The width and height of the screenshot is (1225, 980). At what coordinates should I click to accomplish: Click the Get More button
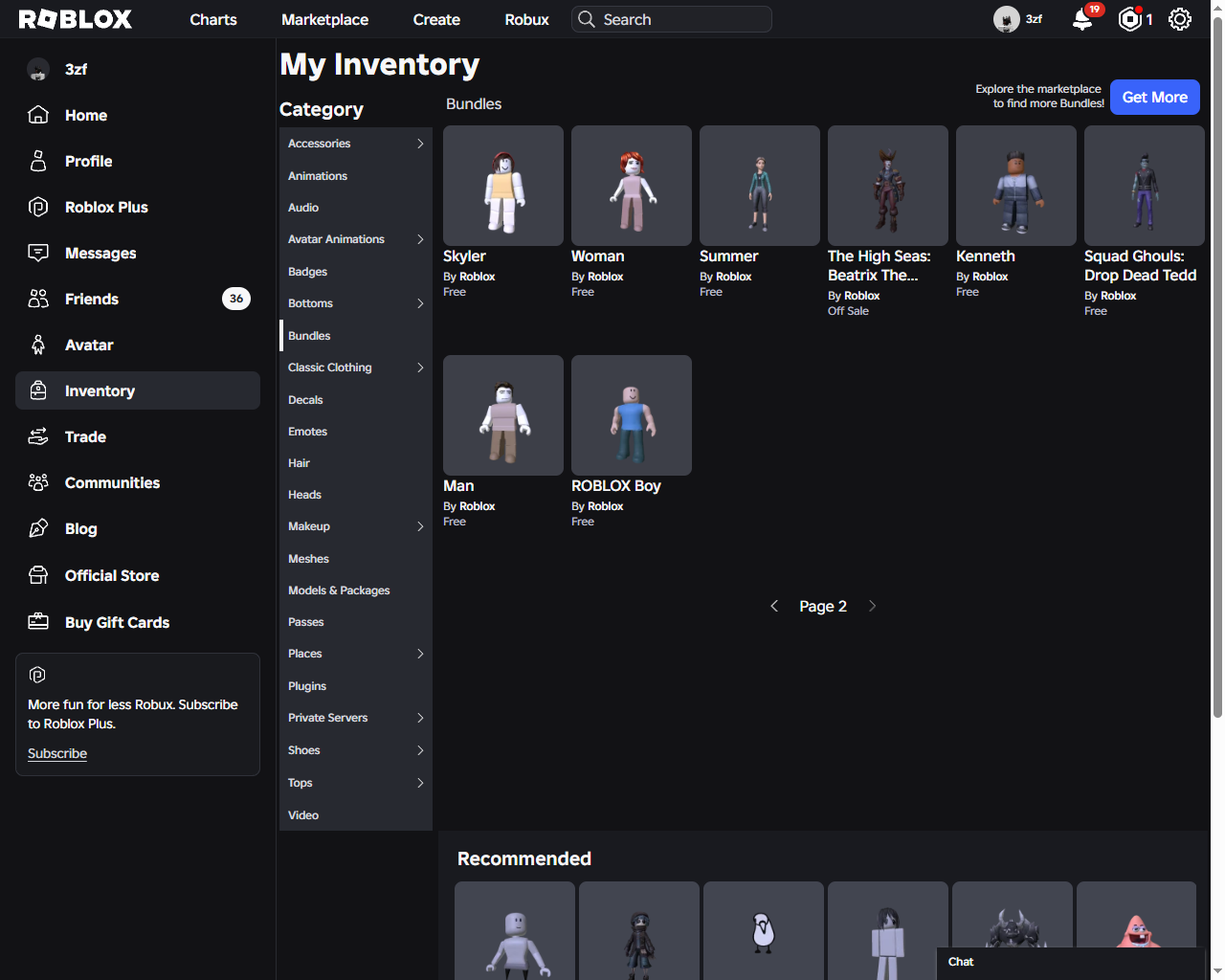[1154, 97]
